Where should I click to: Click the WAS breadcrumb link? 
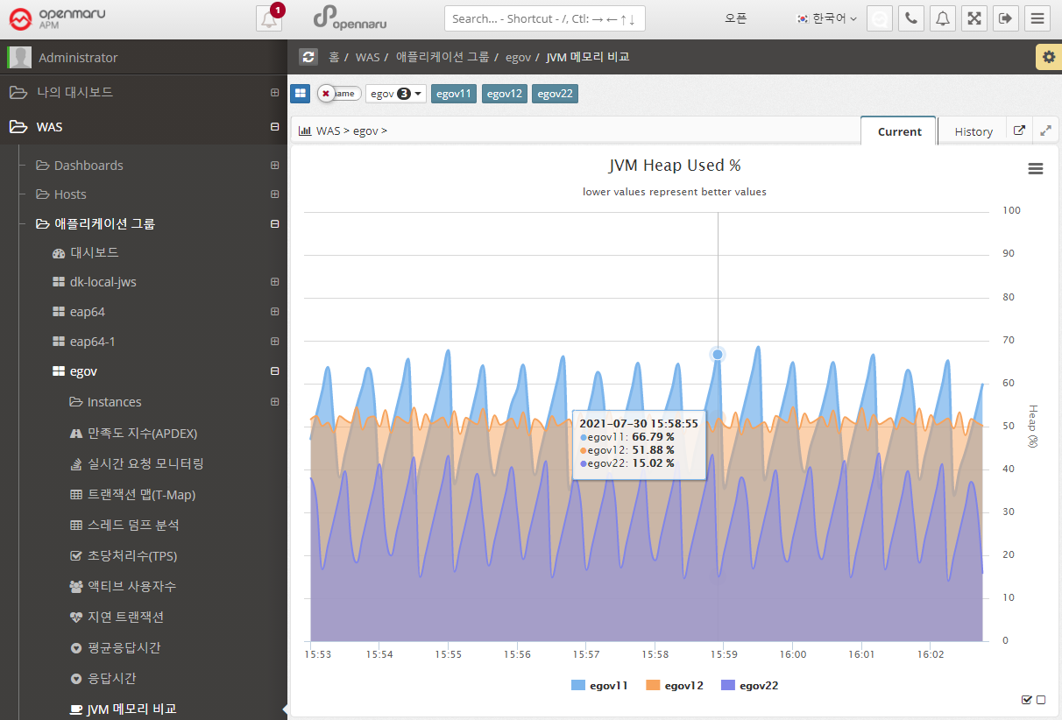click(366, 58)
